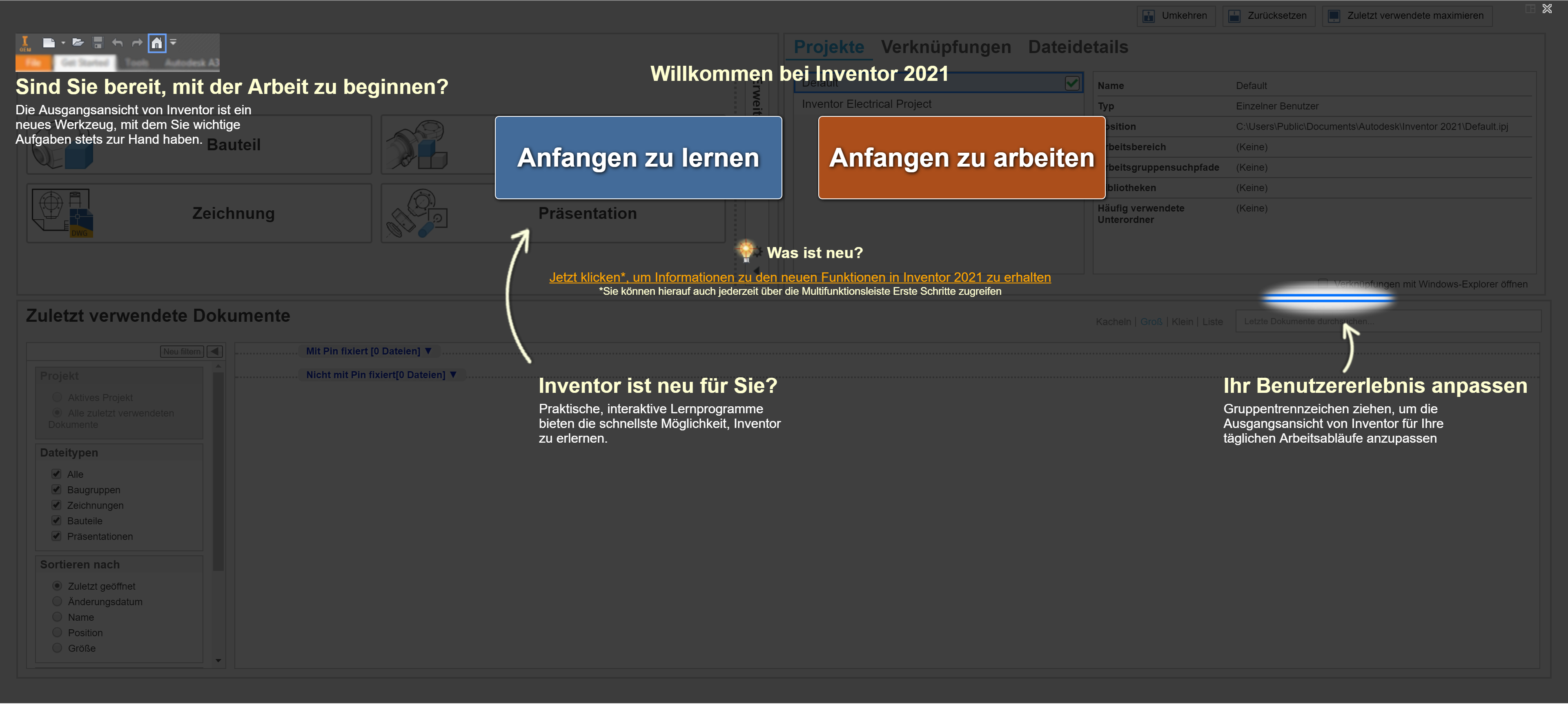
Task: Open the New file dropdown arrow
Action: pos(63,43)
